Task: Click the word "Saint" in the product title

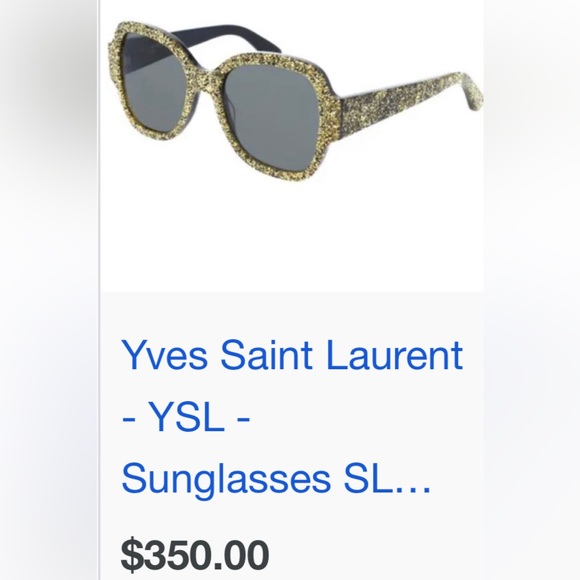Action: point(266,355)
